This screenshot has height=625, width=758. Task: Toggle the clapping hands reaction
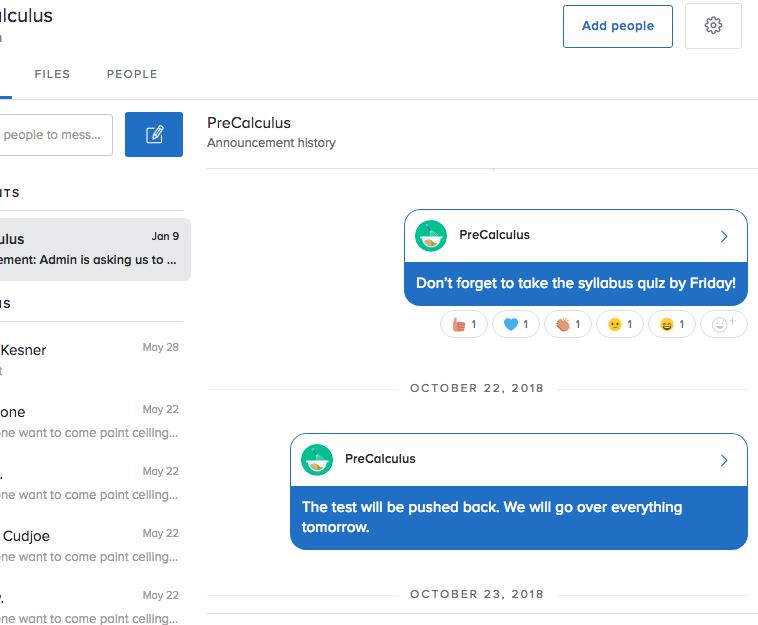pyautogui.click(x=570, y=324)
